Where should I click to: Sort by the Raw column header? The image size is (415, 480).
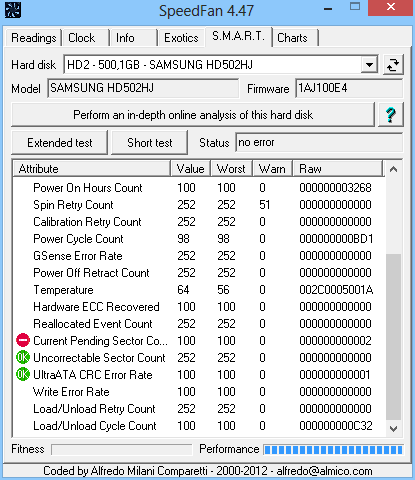337,169
